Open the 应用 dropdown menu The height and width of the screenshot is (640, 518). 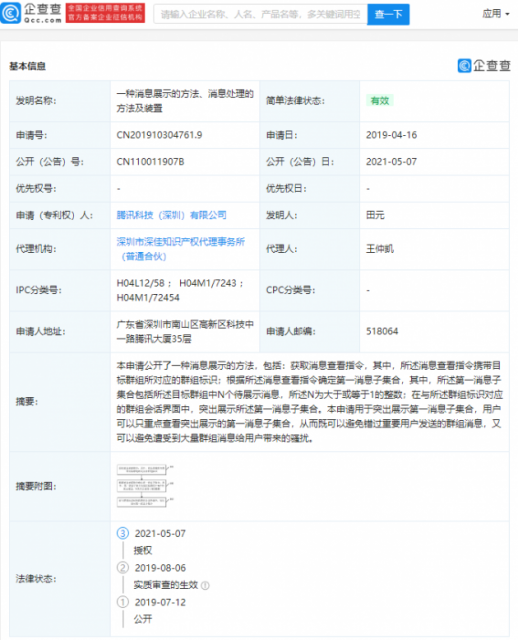click(496, 14)
